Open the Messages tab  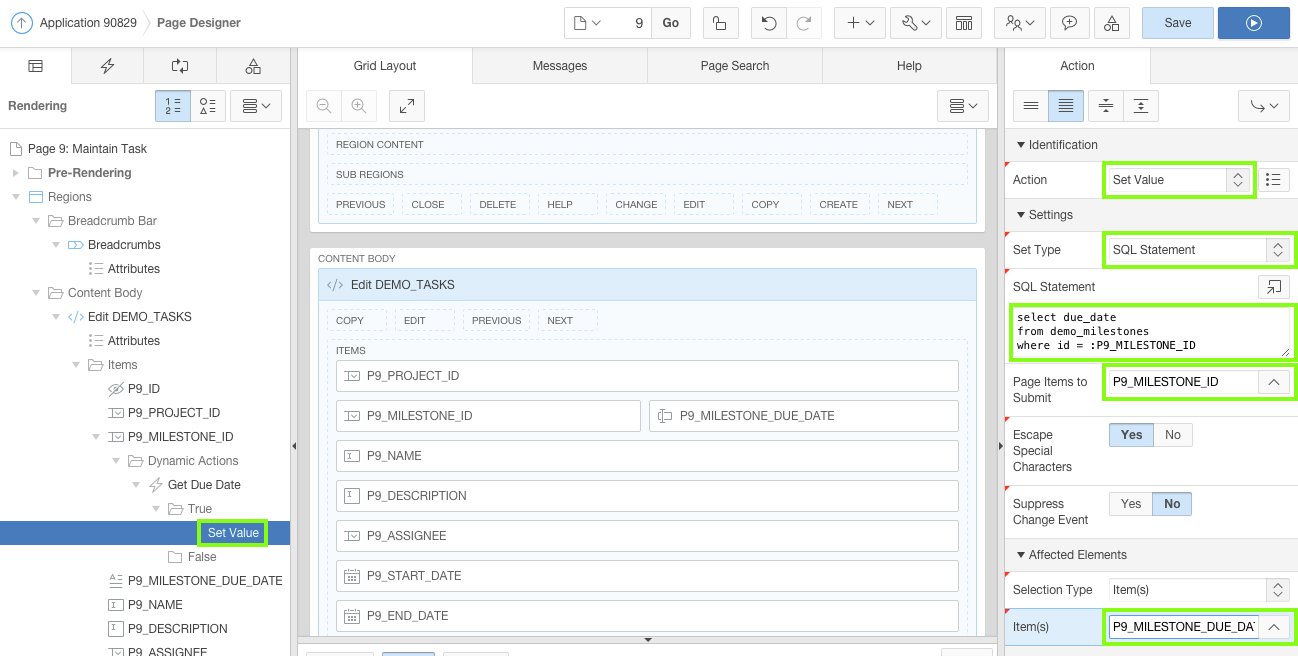[560, 66]
